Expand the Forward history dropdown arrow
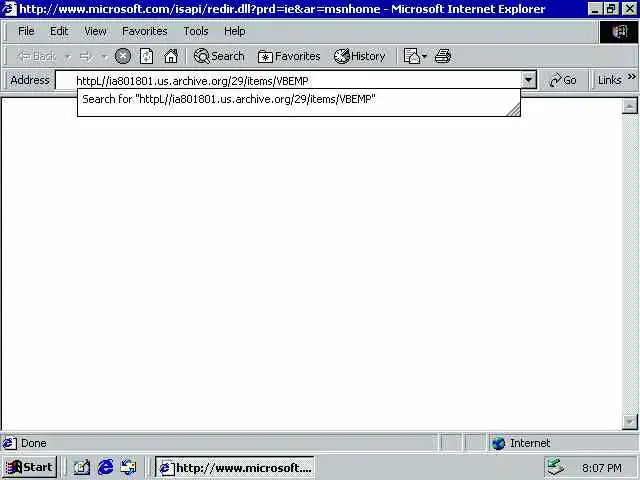Viewport: 640px width, 480px height. tap(104, 56)
